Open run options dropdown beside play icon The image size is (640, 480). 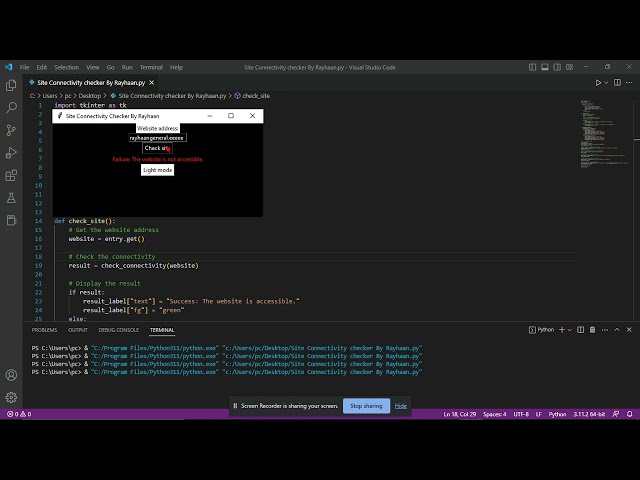tap(606, 82)
